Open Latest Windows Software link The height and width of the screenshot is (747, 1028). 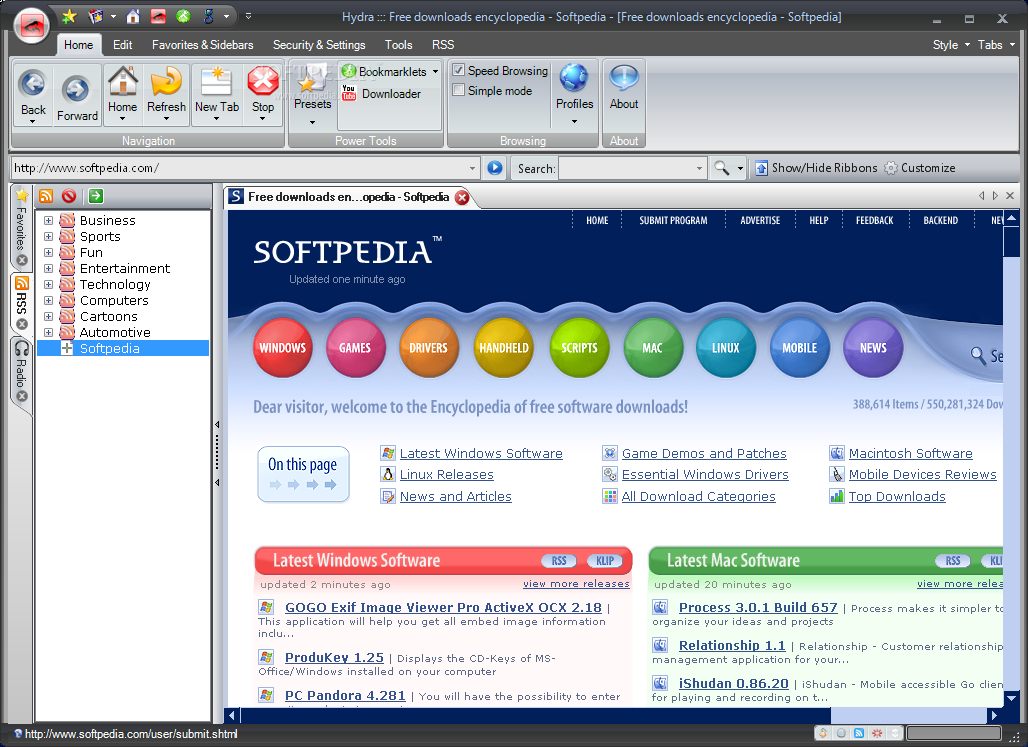pyautogui.click(x=481, y=453)
